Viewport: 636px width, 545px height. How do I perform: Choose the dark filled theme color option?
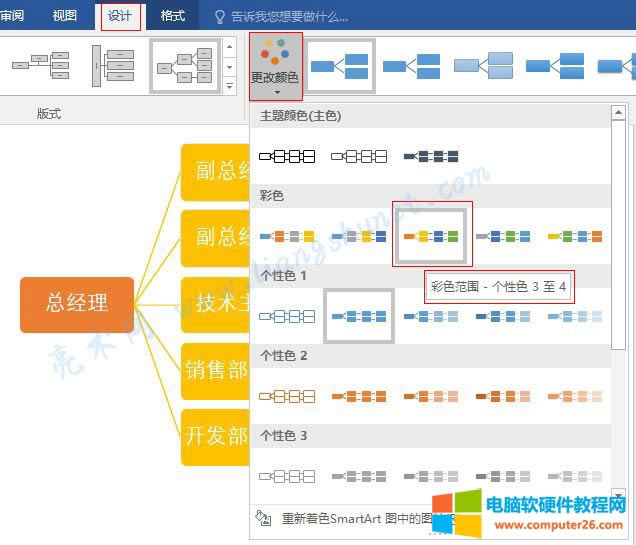(431, 156)
